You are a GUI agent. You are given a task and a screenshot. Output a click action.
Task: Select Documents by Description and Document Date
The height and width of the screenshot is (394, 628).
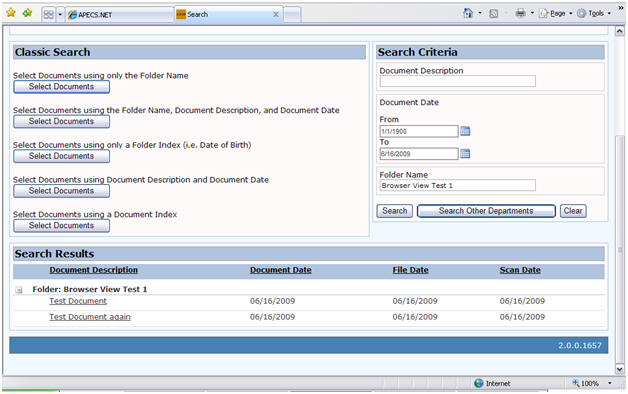point(61,191)
